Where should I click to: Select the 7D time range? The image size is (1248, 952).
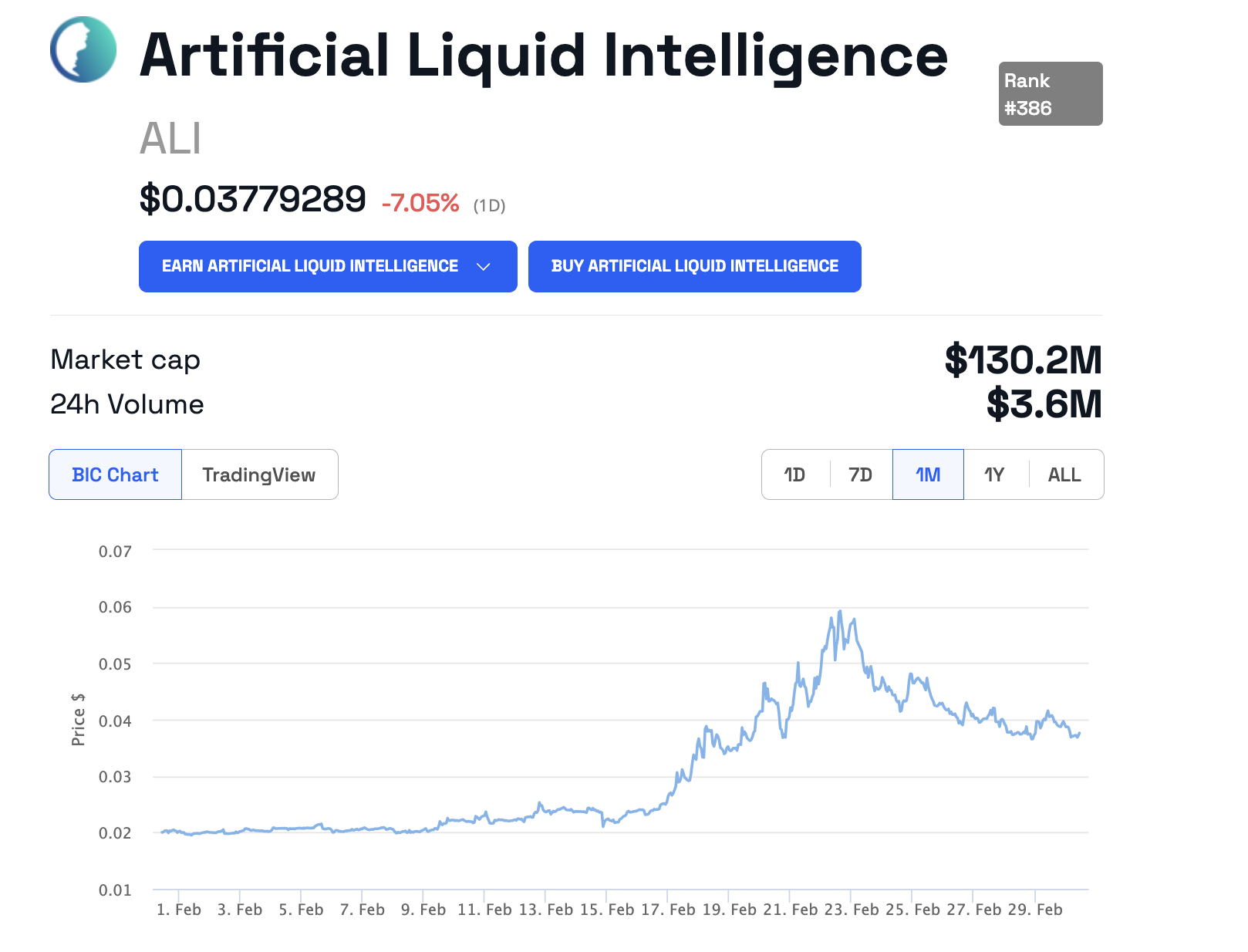point(860,474)
